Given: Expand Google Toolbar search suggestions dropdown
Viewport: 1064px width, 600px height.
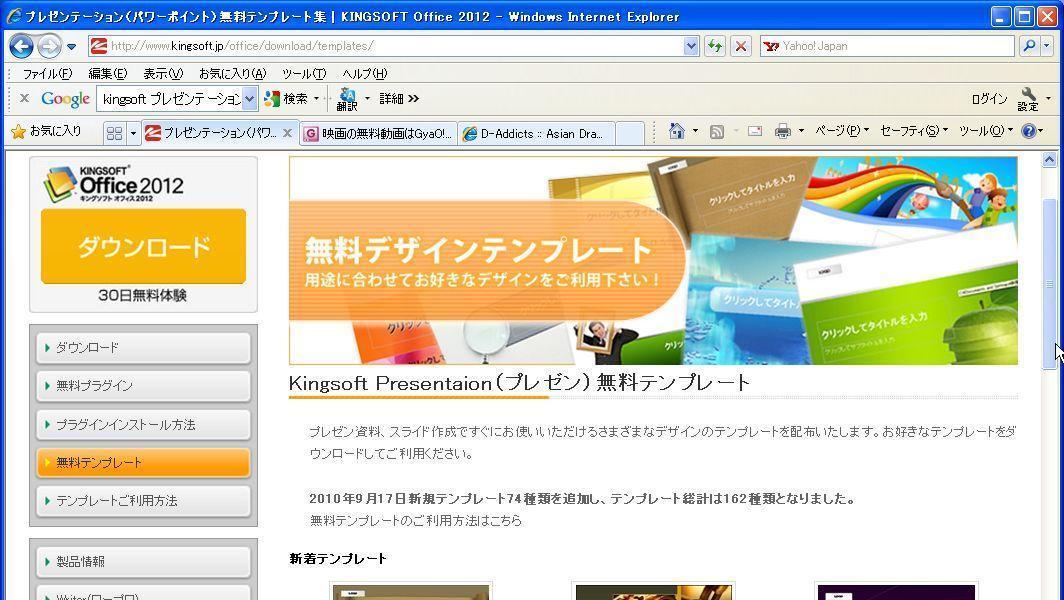Looking at the screenshot, I should pos(250,99).
